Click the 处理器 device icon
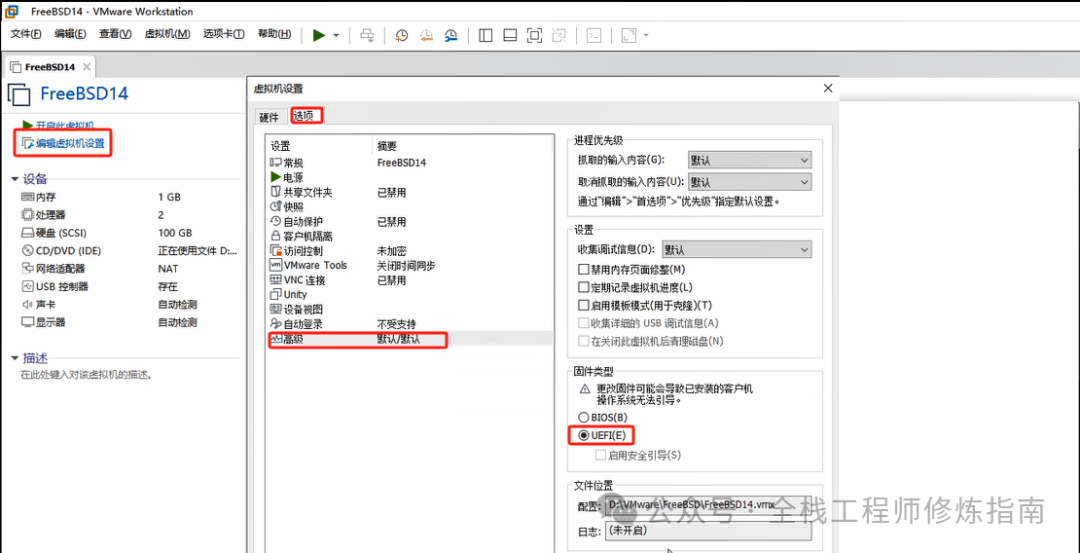The image size is (1080, 553). (28, 215)
